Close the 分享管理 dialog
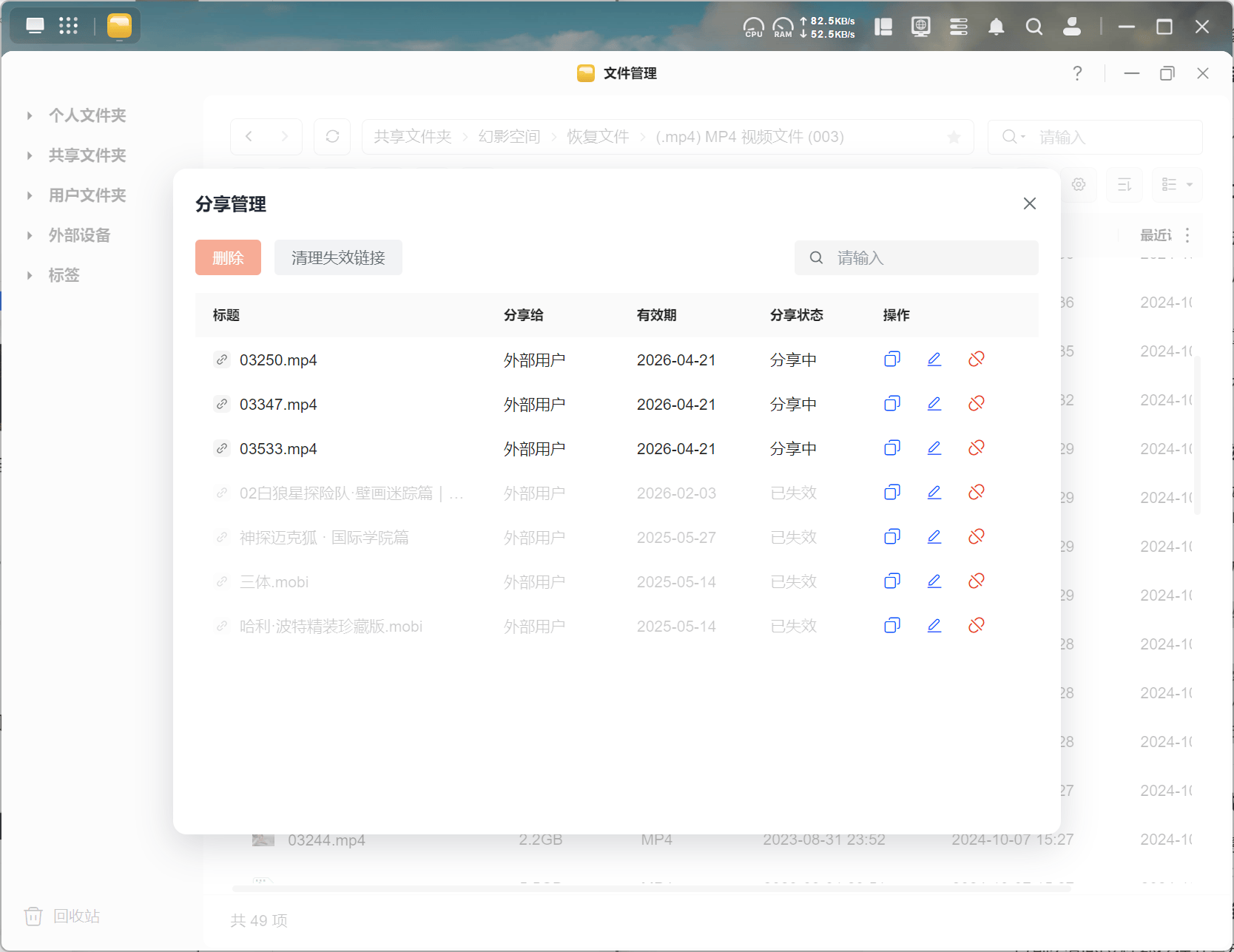 pos(1029,203)
